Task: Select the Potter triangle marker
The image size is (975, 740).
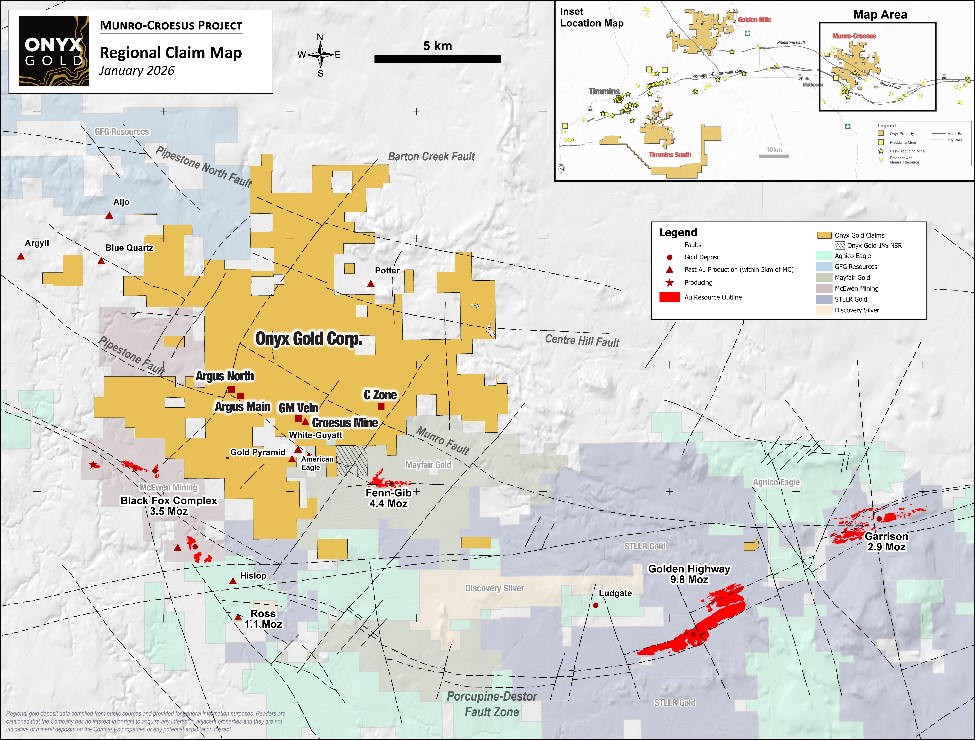Action: (x=371, y=285)
